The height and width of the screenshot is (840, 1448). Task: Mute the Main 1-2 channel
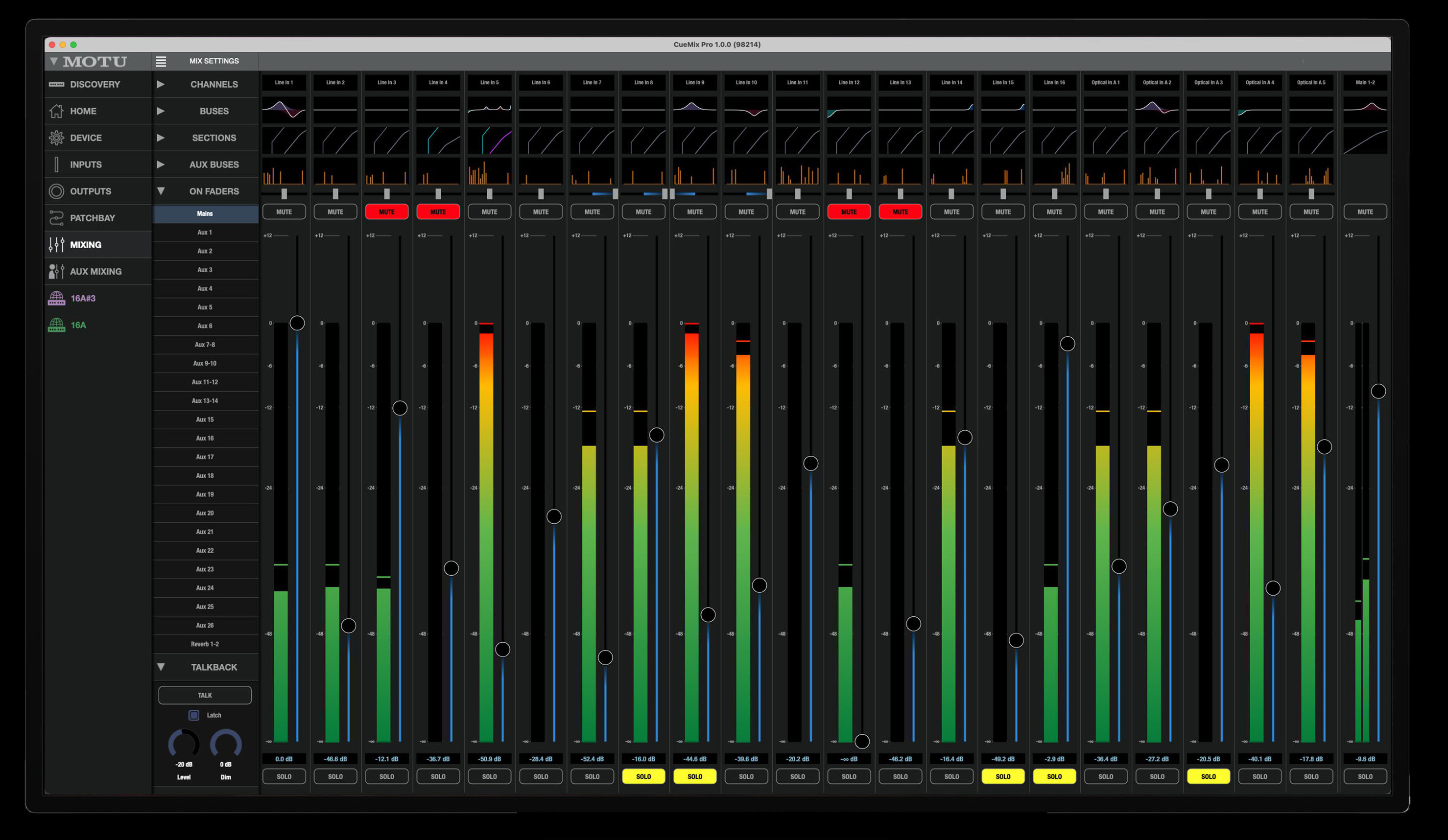[1365, 212]
